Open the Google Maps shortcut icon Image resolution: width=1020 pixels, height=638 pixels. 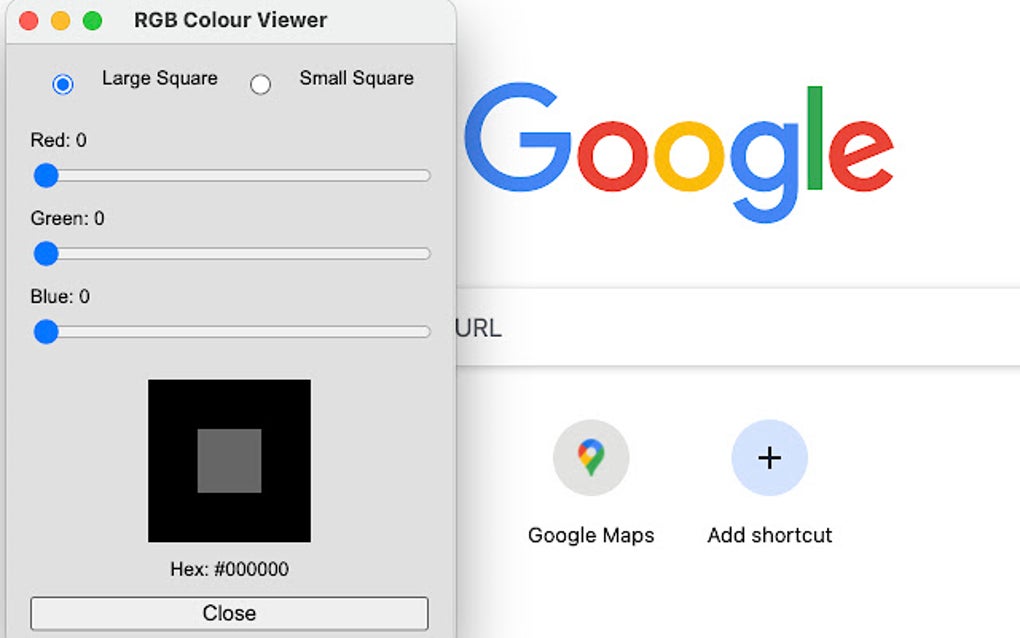pos(591,457)
